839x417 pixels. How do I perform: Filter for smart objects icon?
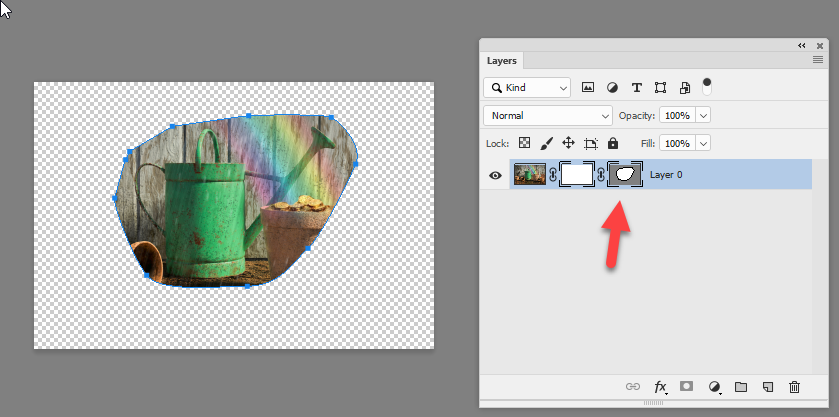(685, 87)
